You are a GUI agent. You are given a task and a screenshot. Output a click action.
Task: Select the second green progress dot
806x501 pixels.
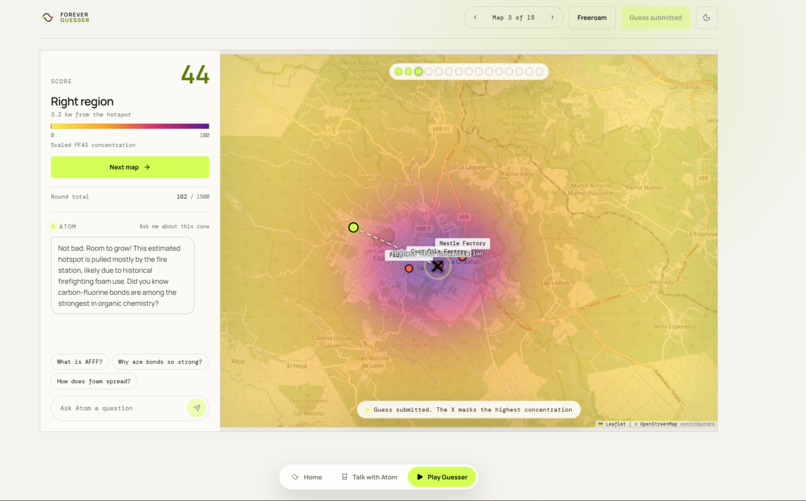(x=408, y=71)
